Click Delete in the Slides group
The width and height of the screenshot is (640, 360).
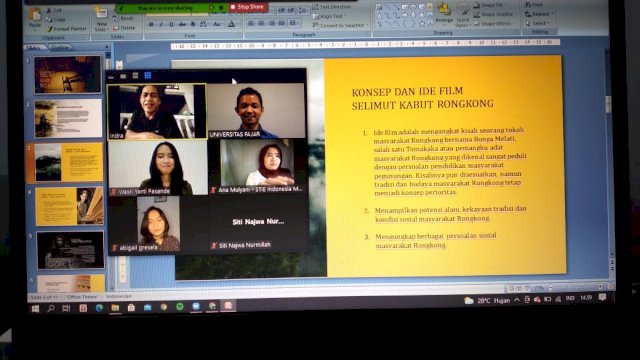[x=124, y=28]
